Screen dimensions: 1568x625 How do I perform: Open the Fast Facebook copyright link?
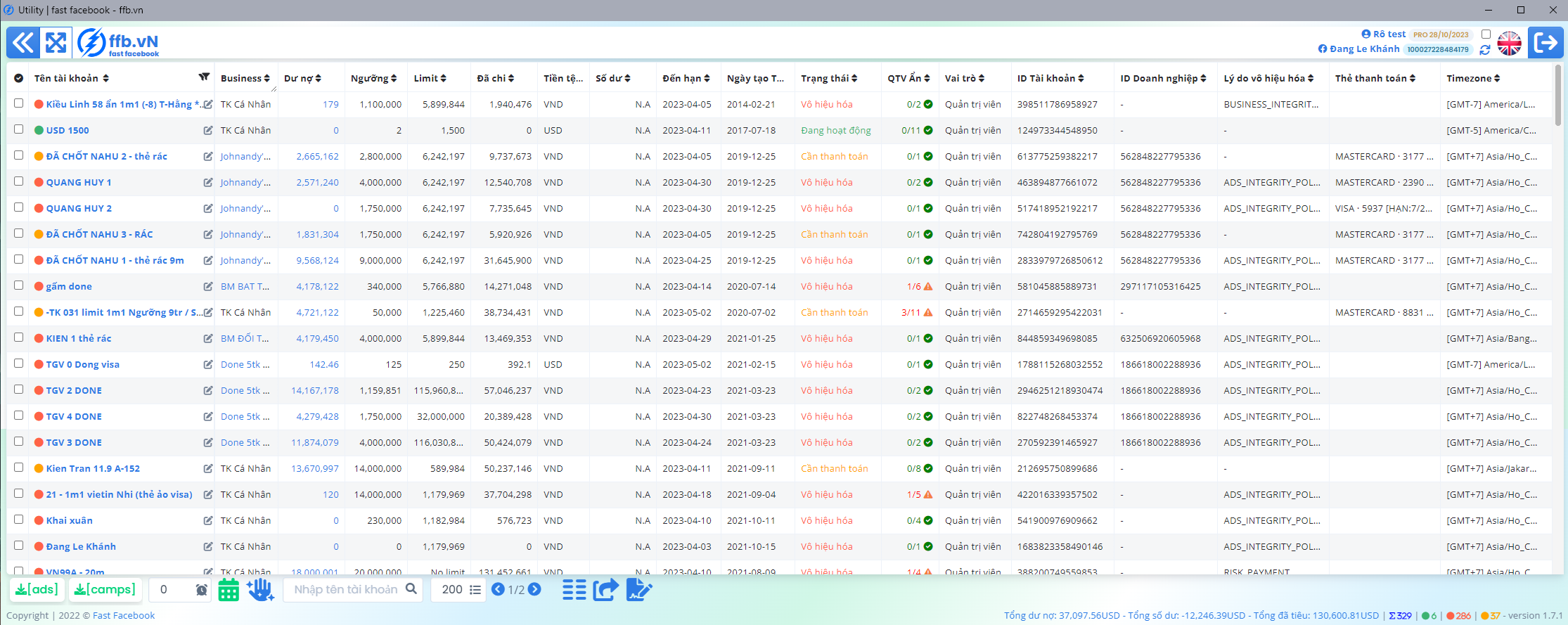point(124,616)
